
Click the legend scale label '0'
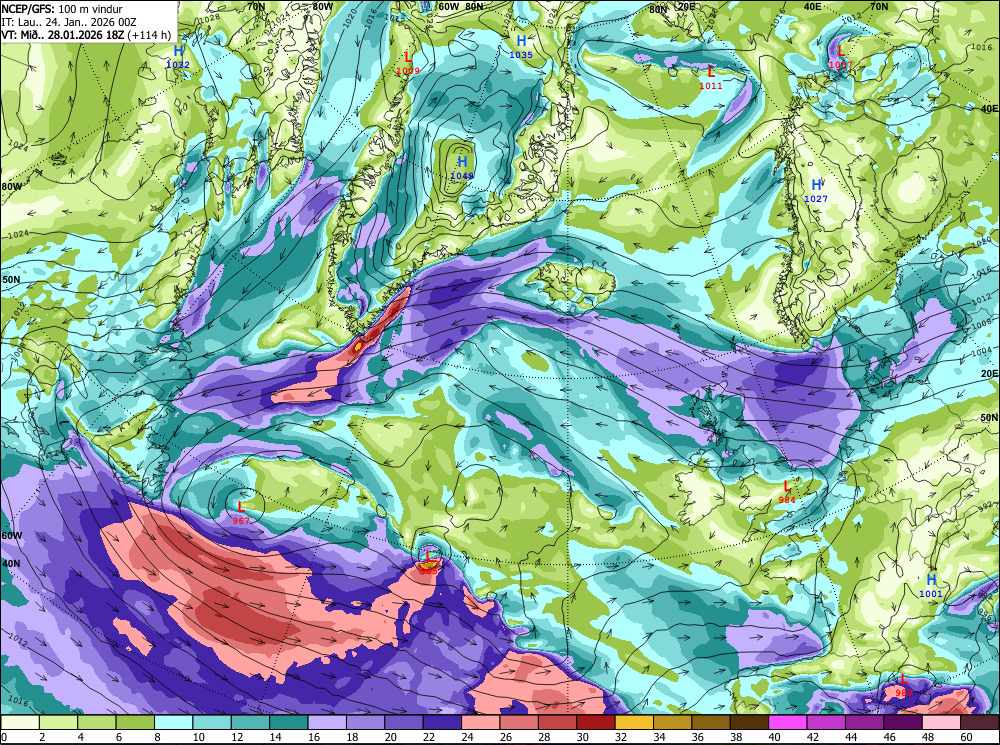tap(4, 737)
